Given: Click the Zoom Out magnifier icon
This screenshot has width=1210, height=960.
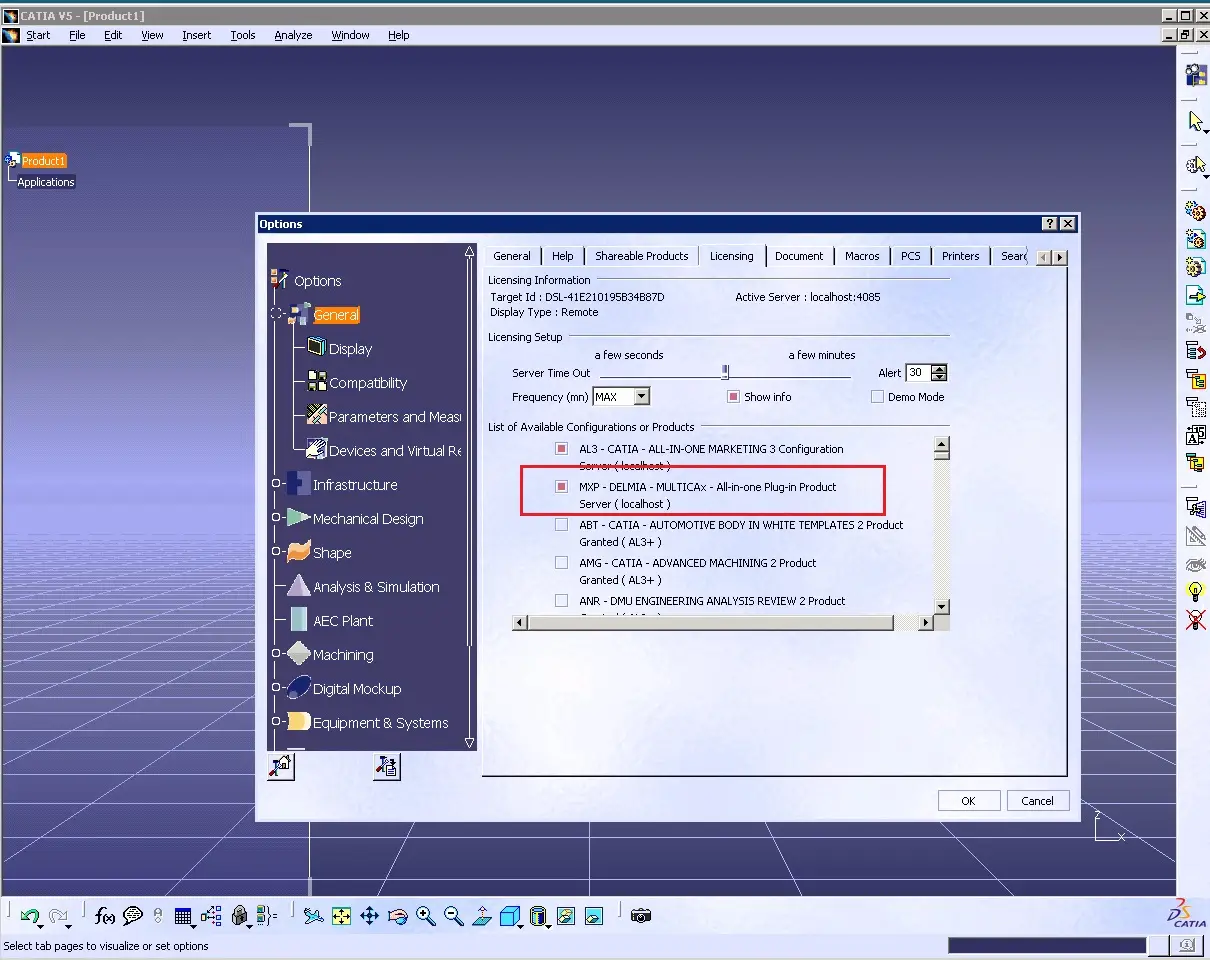Looking at the screenshot, I should click(454, 916).
